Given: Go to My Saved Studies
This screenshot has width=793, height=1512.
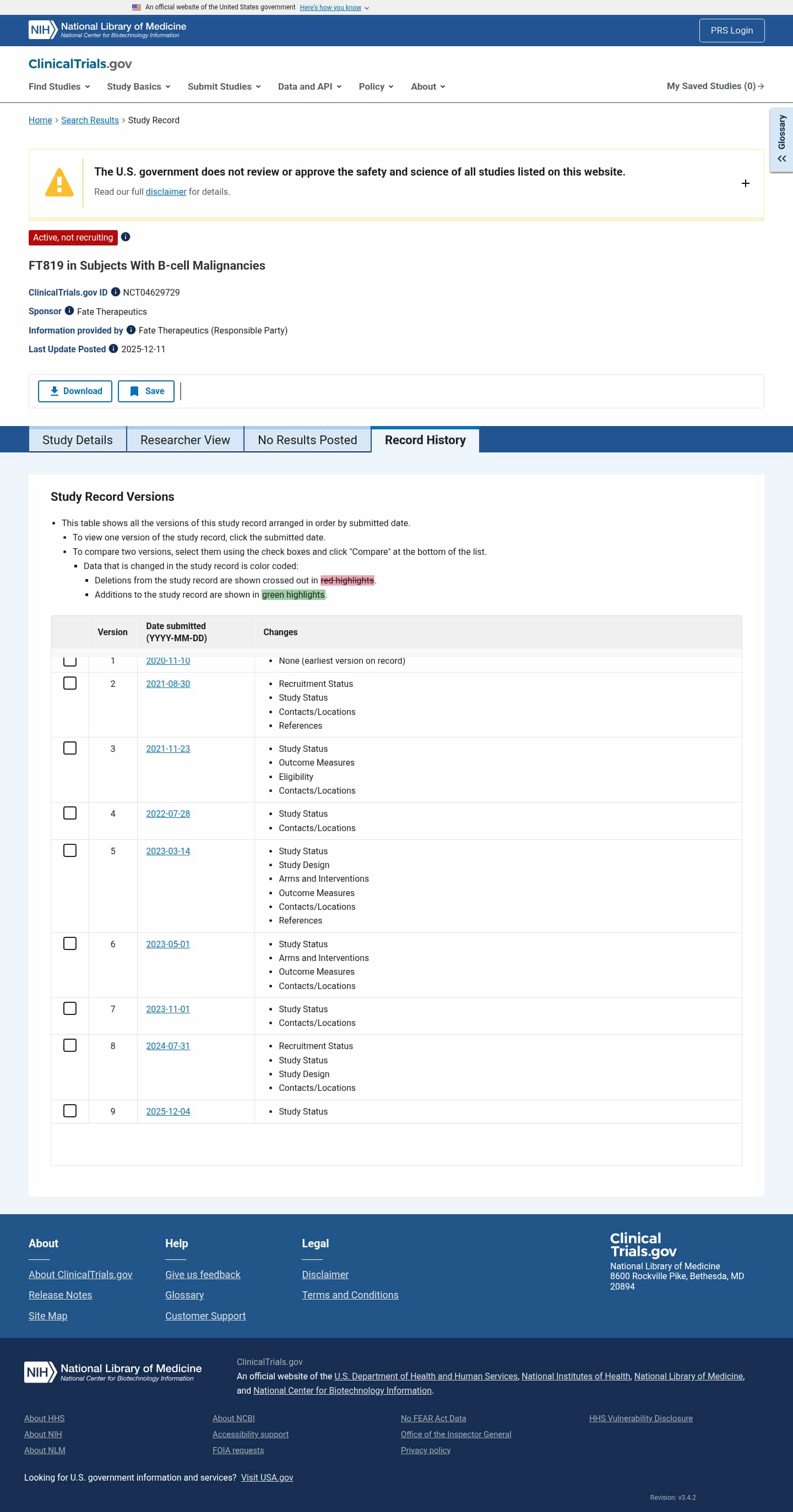Looking at the screenshot, I should click(x=715, y=86).
